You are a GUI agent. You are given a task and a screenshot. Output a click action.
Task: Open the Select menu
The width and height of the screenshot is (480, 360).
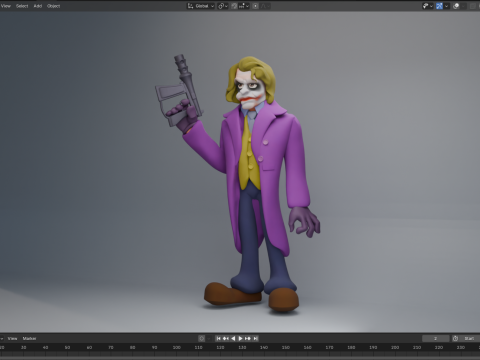click(22, 6)
